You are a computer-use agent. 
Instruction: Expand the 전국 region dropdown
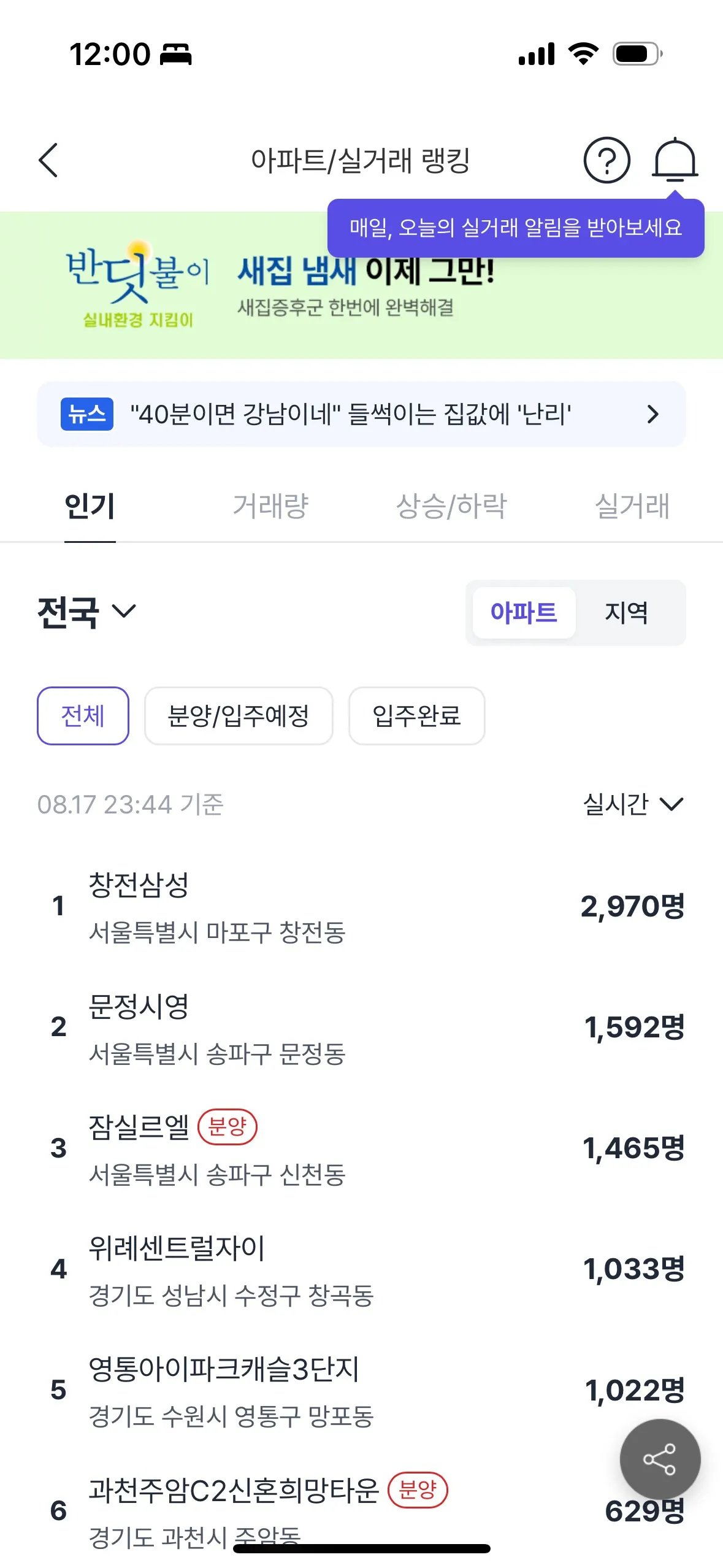click(86, 612)
